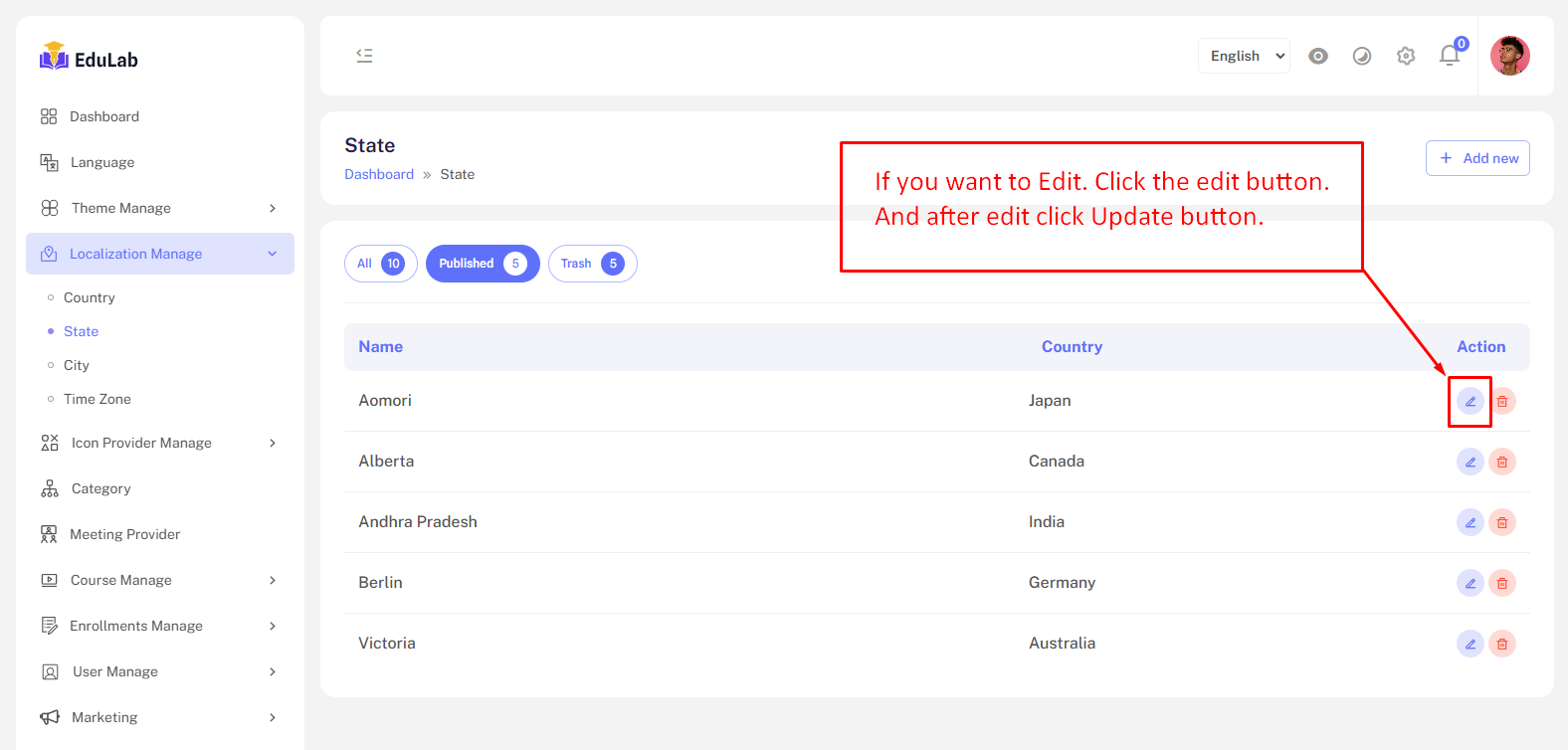1568x750 pixels.
Task: Select the All states tab
Action: click(380, 264)
